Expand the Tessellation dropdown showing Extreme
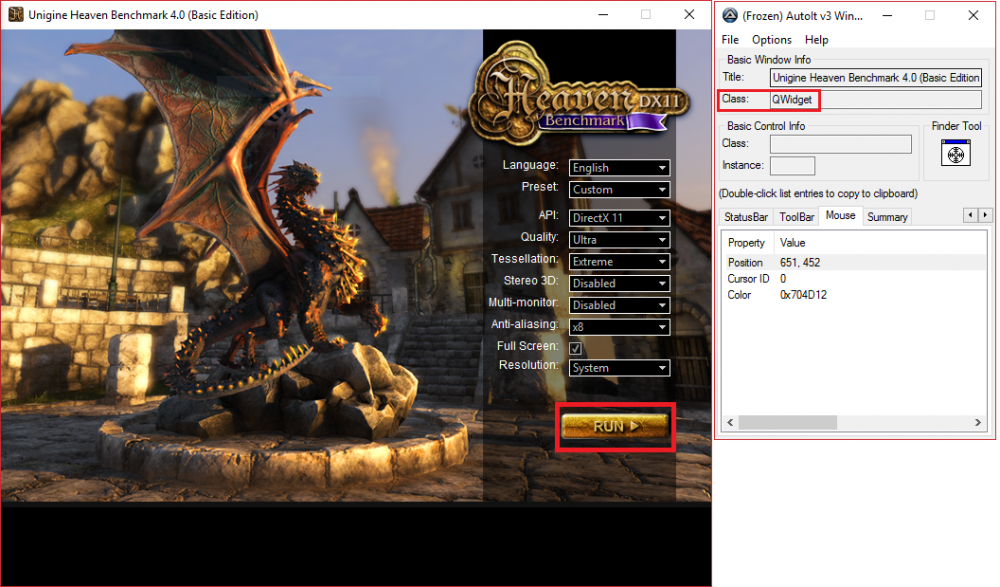The height and width of the screenshot is (587, 1000). coord(619,262)
